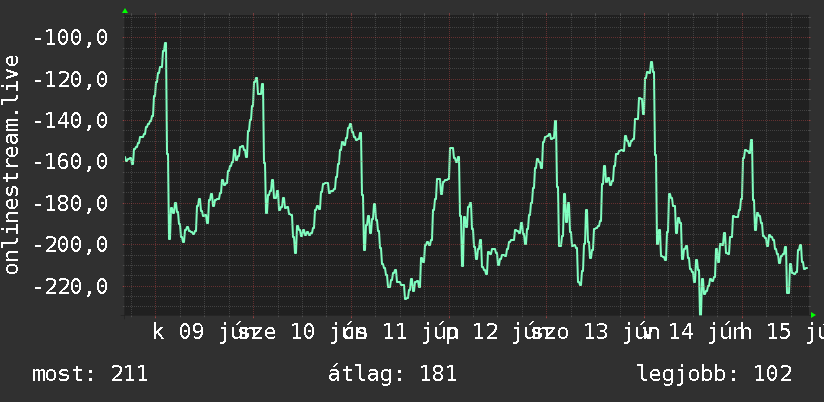Click the highest graph peak near -102
Viewport: 824px width, 402px height.
click(165, 44)
